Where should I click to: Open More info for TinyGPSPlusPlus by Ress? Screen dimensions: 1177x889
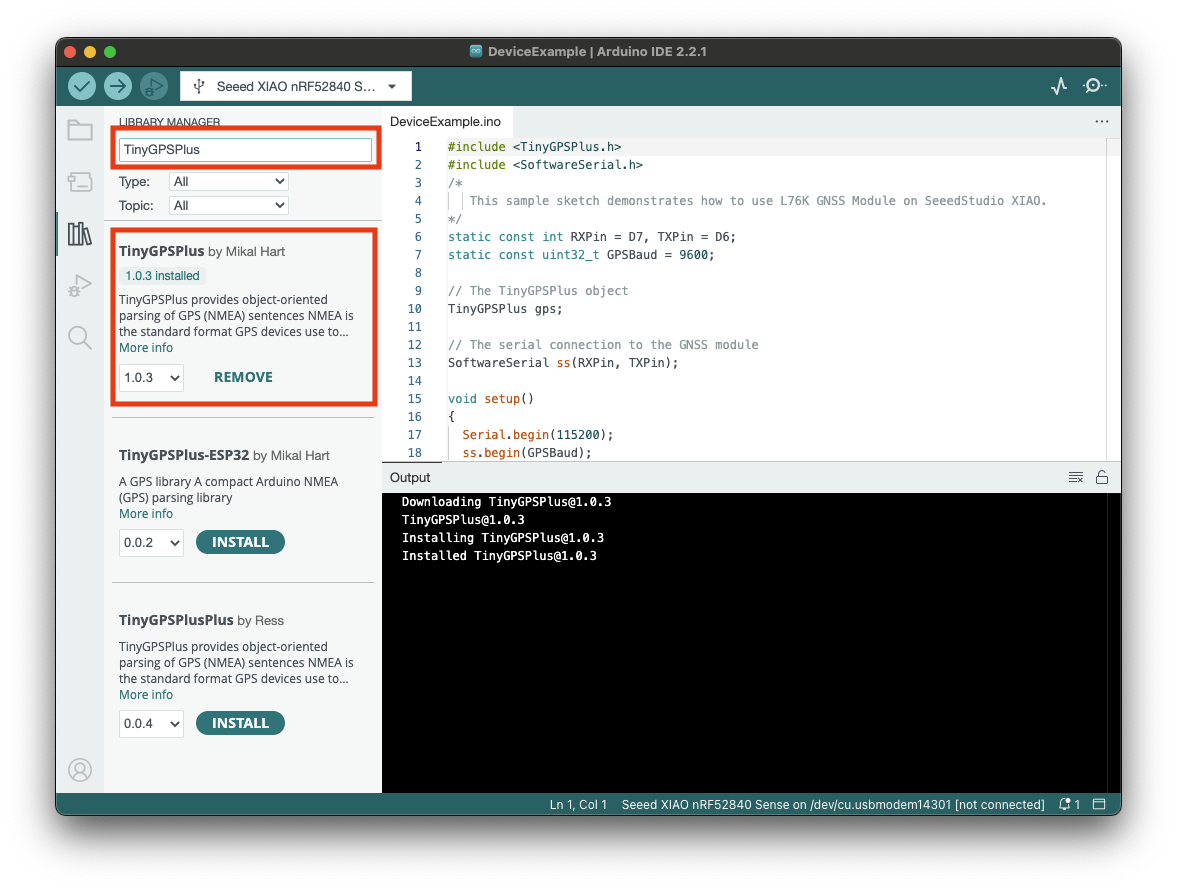tap(146, 695)
